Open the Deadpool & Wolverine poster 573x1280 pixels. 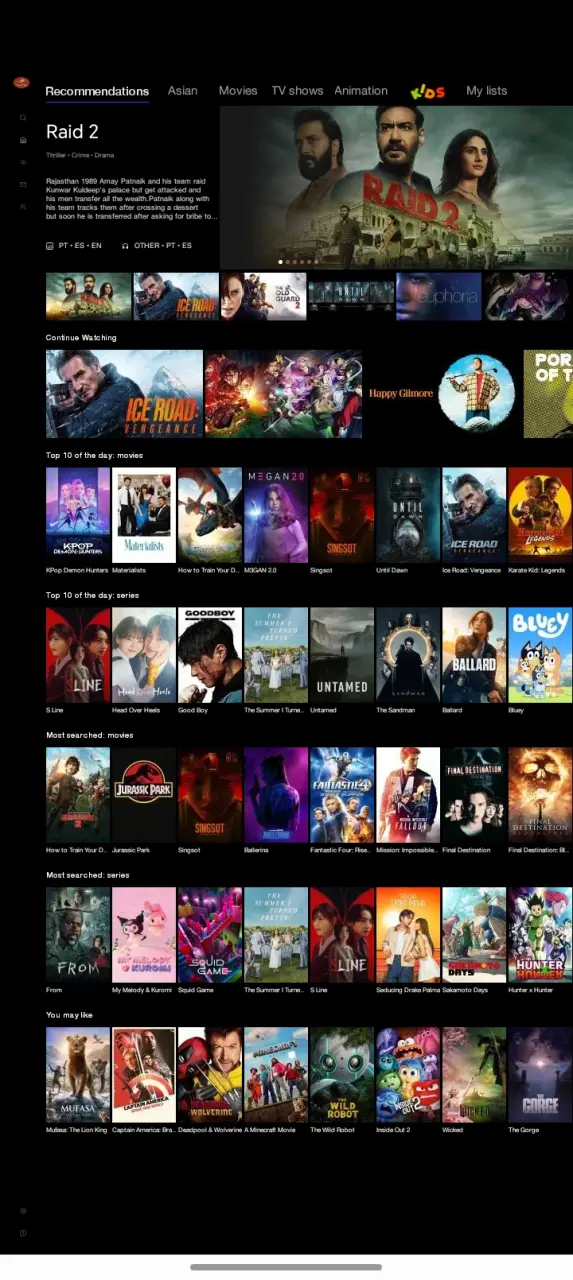pos(210,1075)
